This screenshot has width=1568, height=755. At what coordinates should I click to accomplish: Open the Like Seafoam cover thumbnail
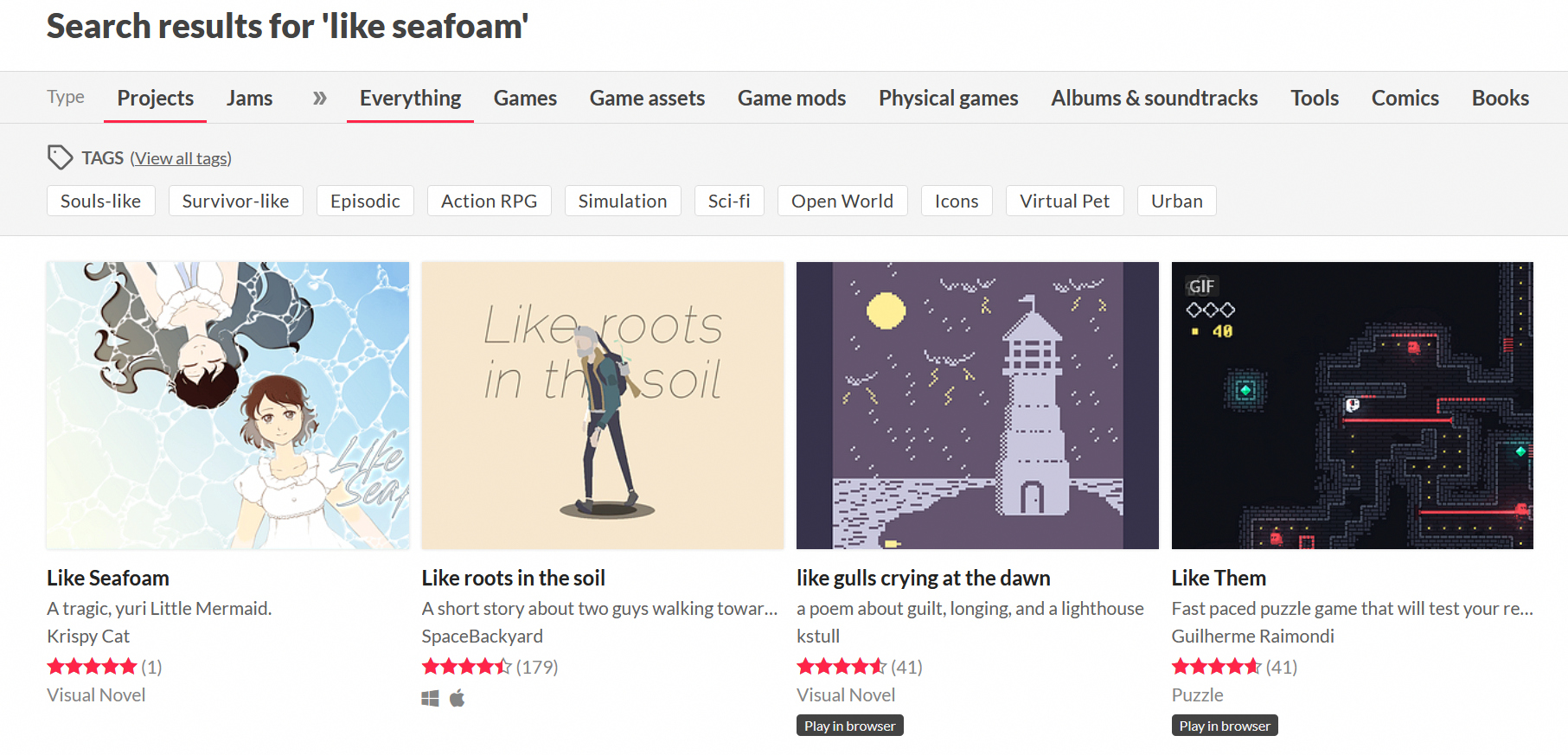click(227, 405)
